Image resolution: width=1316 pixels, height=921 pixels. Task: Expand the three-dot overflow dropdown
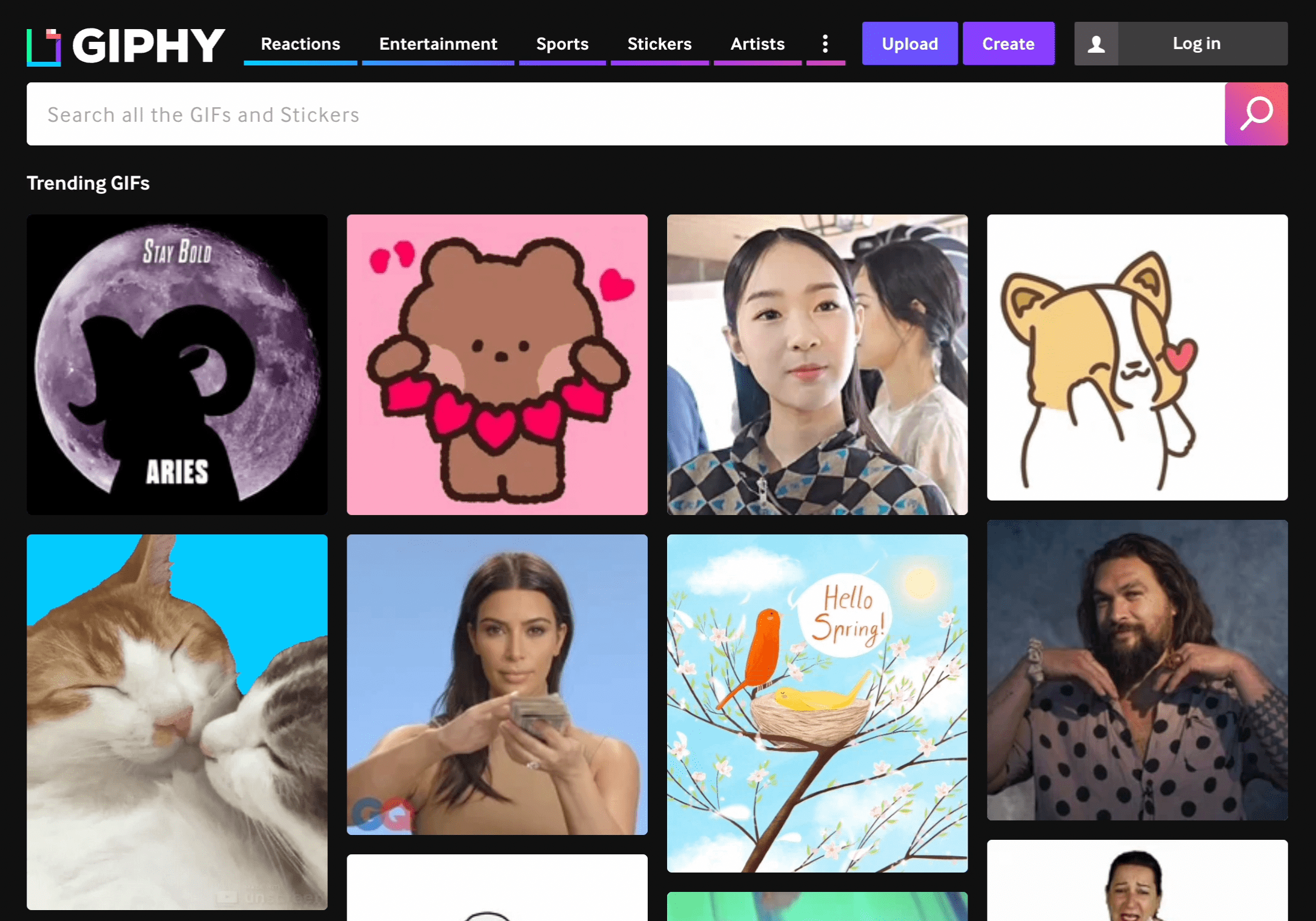coord(824,43)
